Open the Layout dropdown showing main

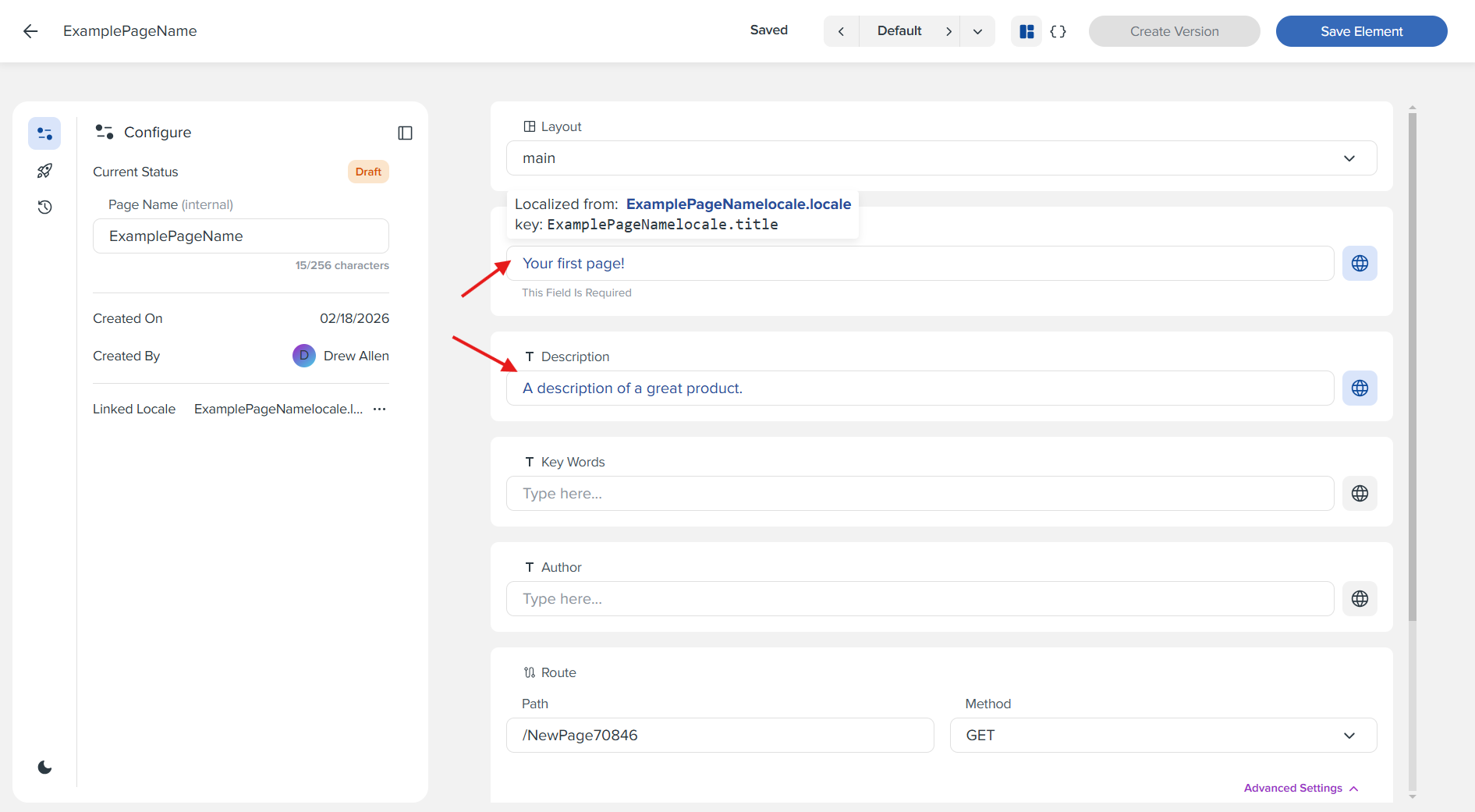941,158
